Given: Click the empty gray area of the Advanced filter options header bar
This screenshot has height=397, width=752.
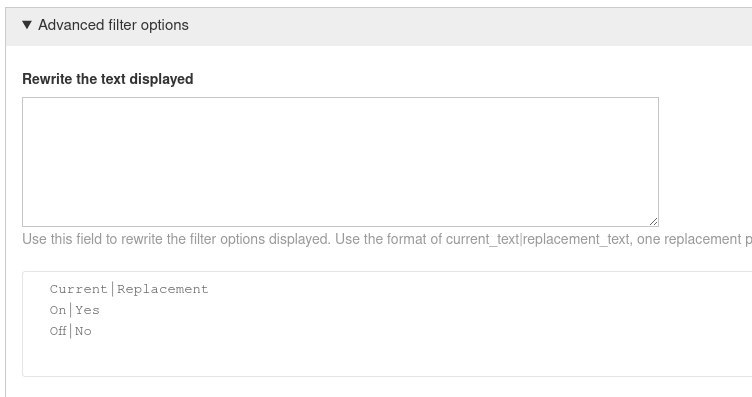Looking at the screenshot, I should (x=470, y=26).
